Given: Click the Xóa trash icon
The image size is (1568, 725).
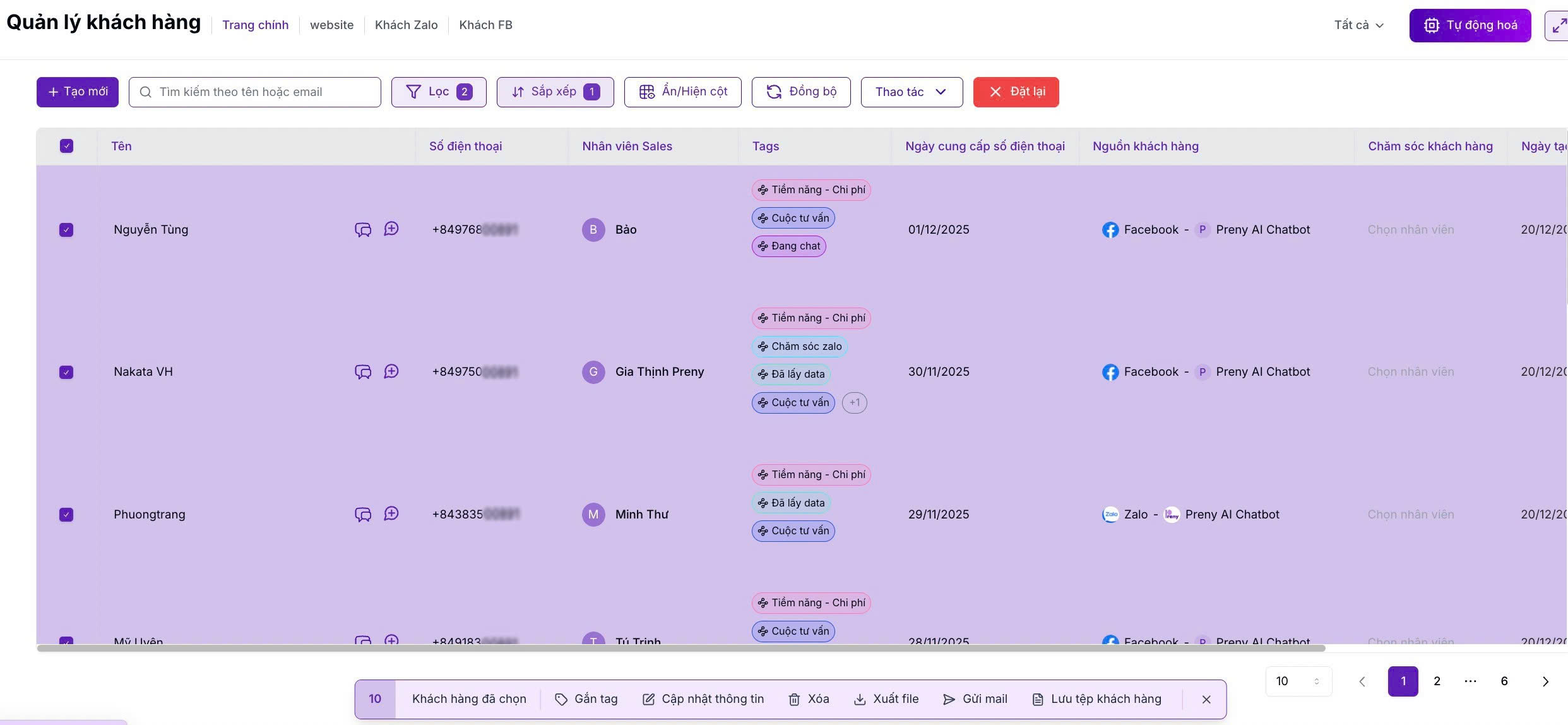Looking at the screenshot, I should pyautogui.click(x=794, y=700).
